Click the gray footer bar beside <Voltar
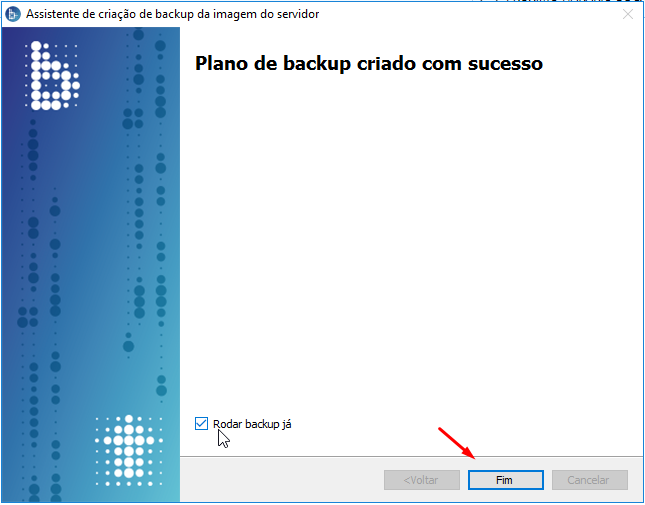645x505 pixels. 282,480
